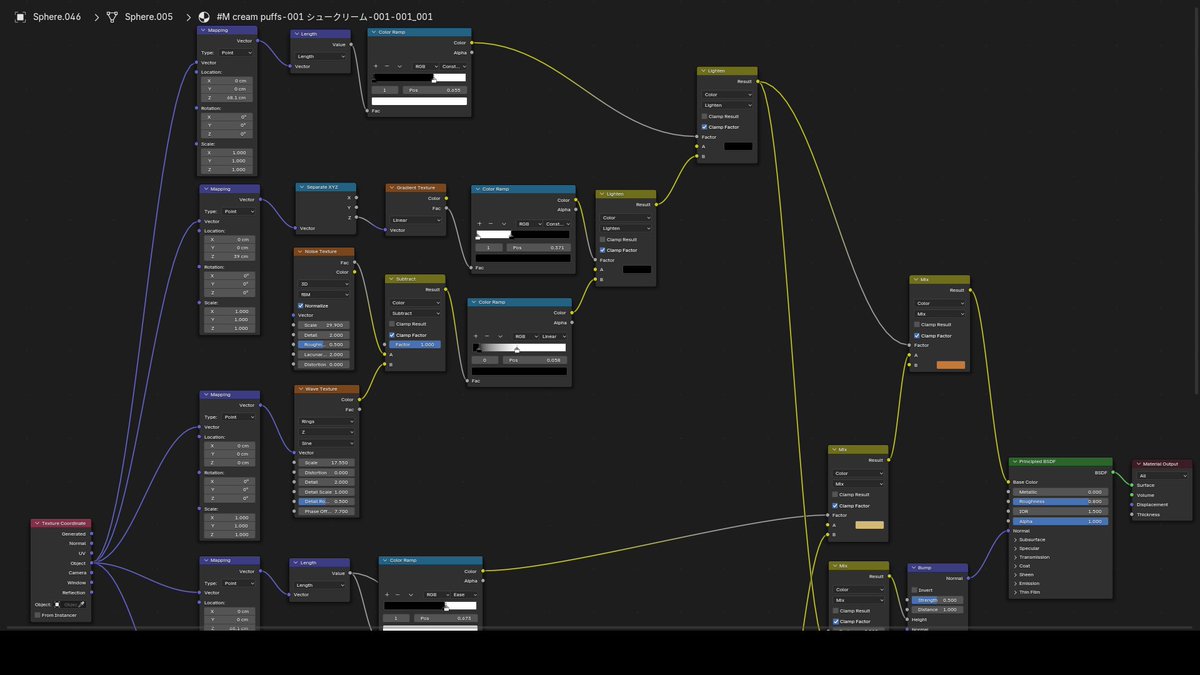Add a stop on Color Ramp with Pos 0.571

tap(479, 223)
